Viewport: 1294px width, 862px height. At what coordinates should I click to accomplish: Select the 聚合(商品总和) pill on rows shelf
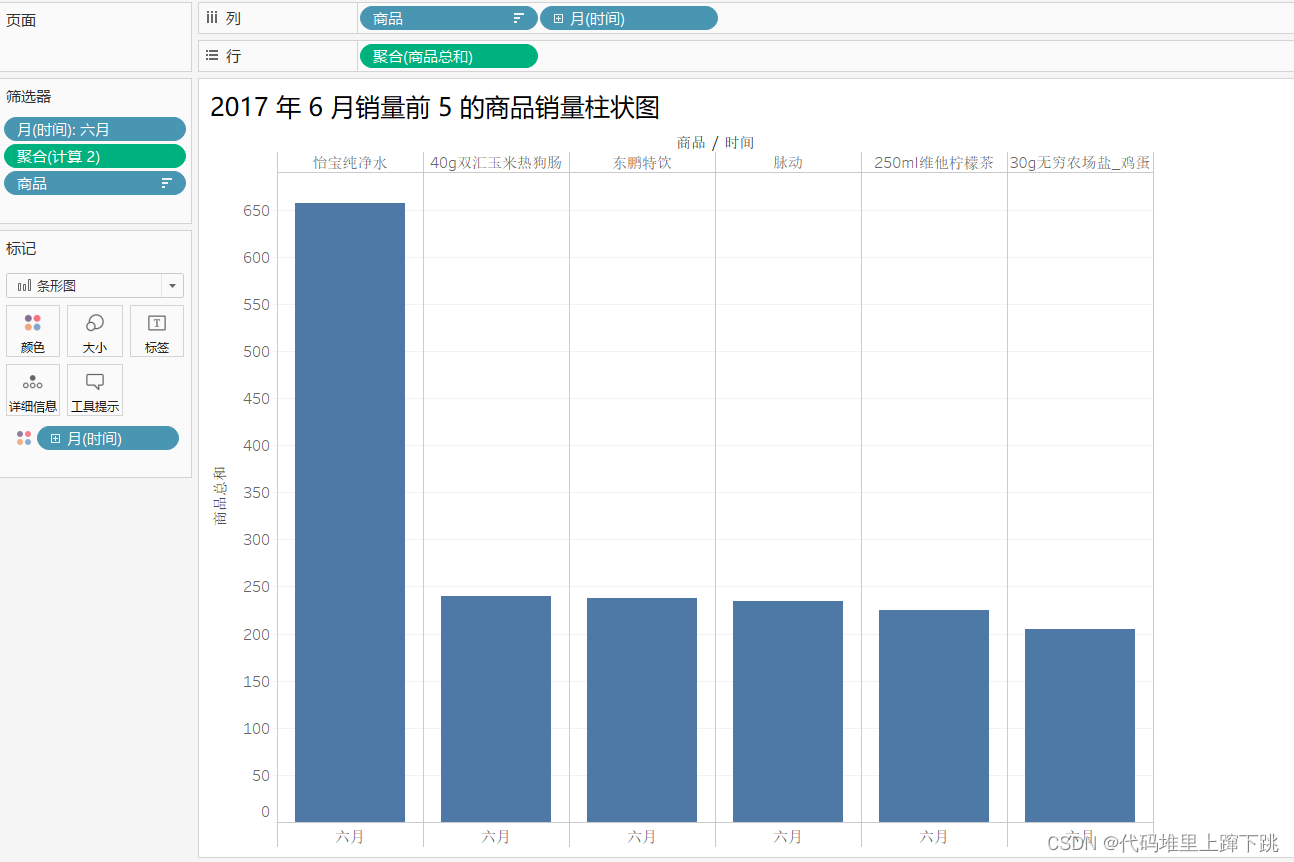448,56
